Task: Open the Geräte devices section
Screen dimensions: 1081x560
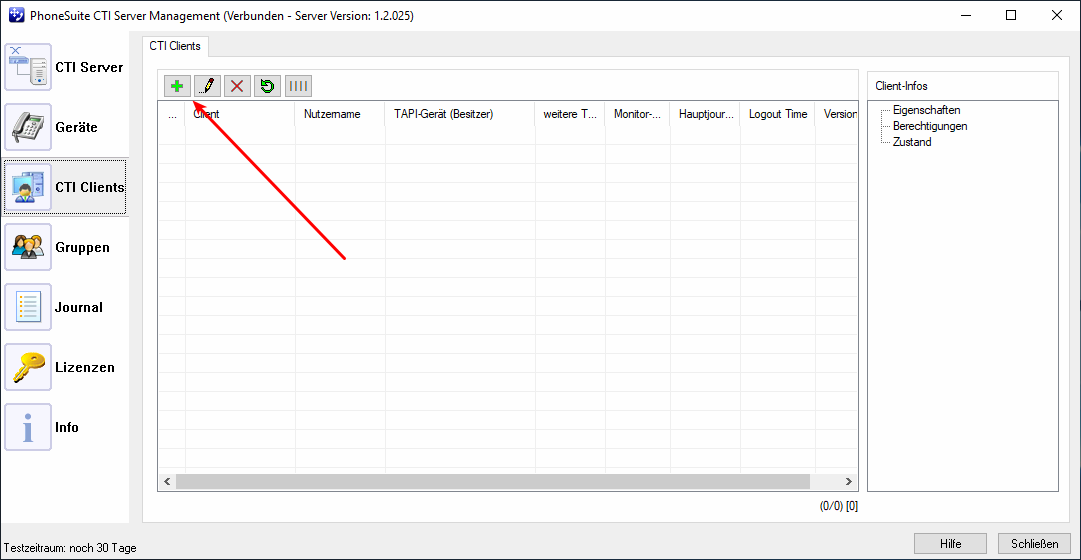Action: 65,128
